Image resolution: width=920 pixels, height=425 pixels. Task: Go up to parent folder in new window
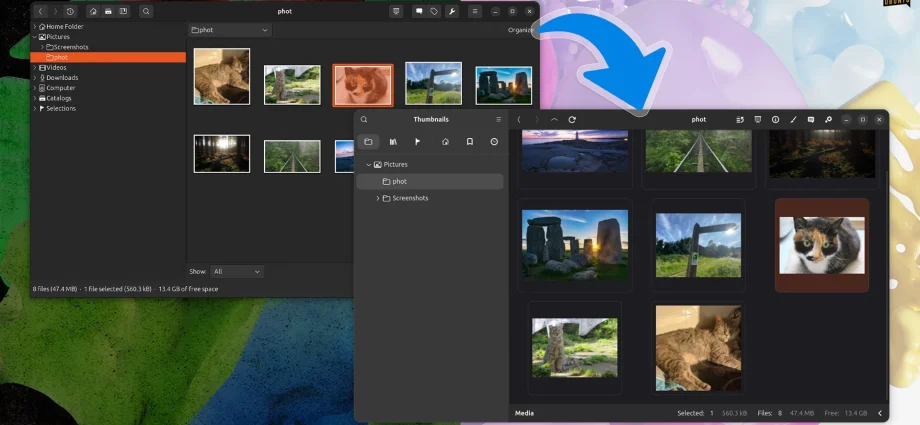coord(554,119)
